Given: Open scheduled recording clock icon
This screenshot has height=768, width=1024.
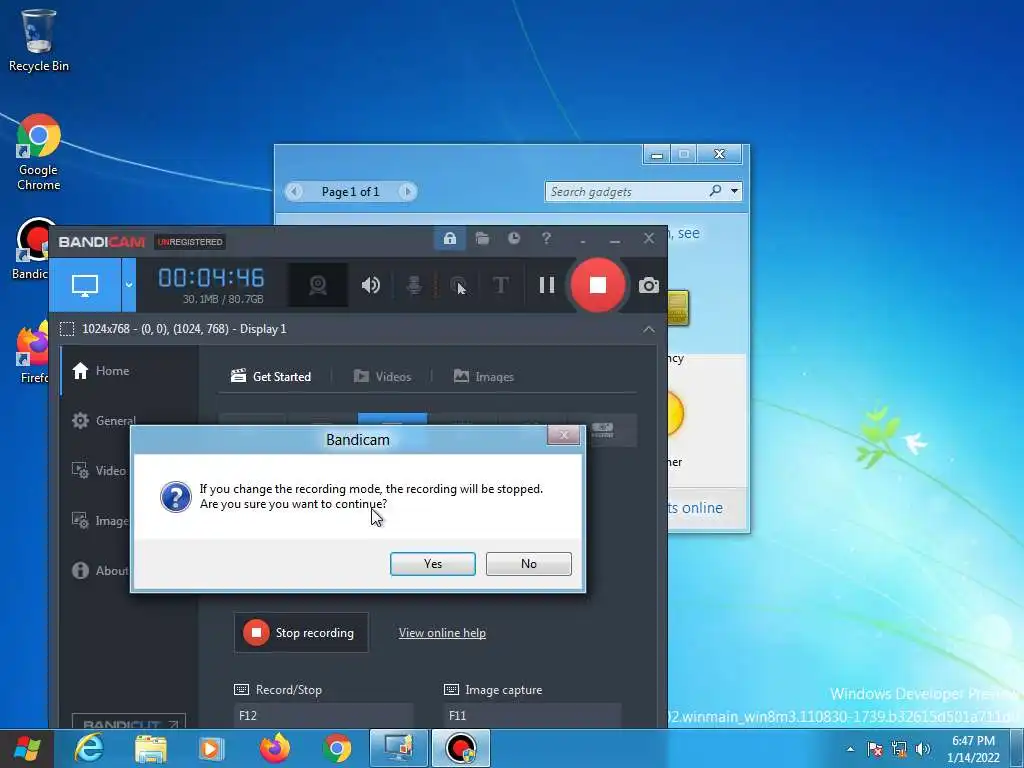Looking at the screenshot, I should click(x=514, y=238).
